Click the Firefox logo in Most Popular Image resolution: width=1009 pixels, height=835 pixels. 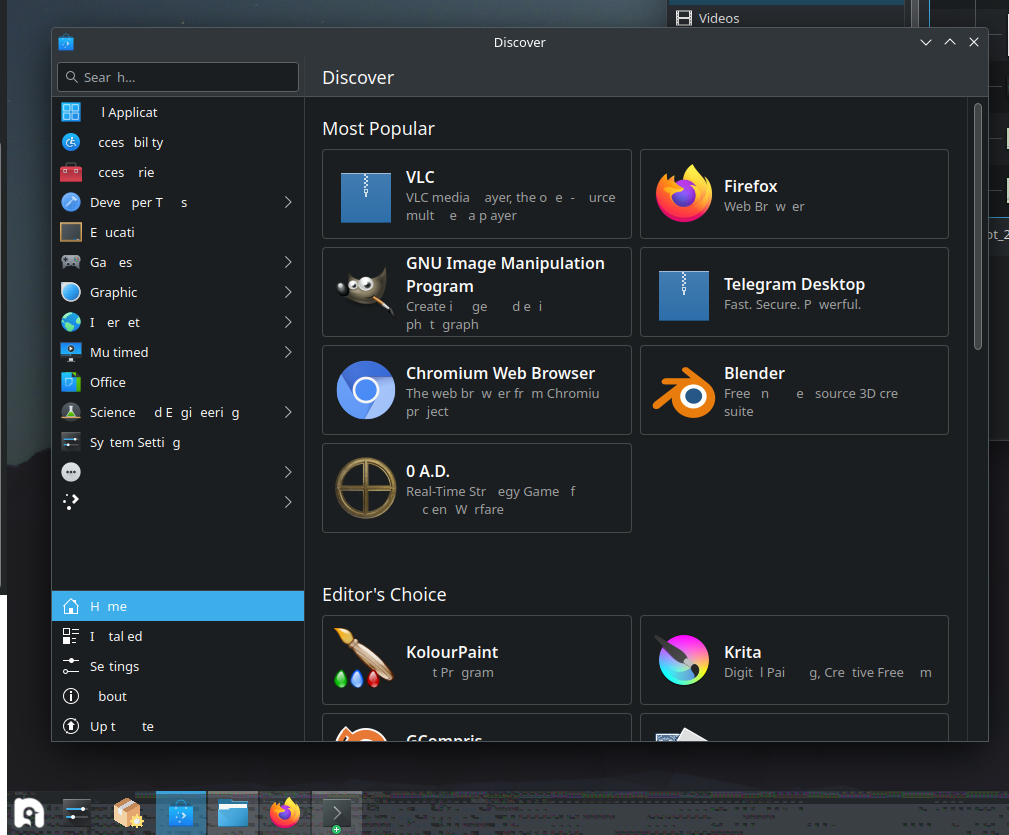click(x=683, y=194)
